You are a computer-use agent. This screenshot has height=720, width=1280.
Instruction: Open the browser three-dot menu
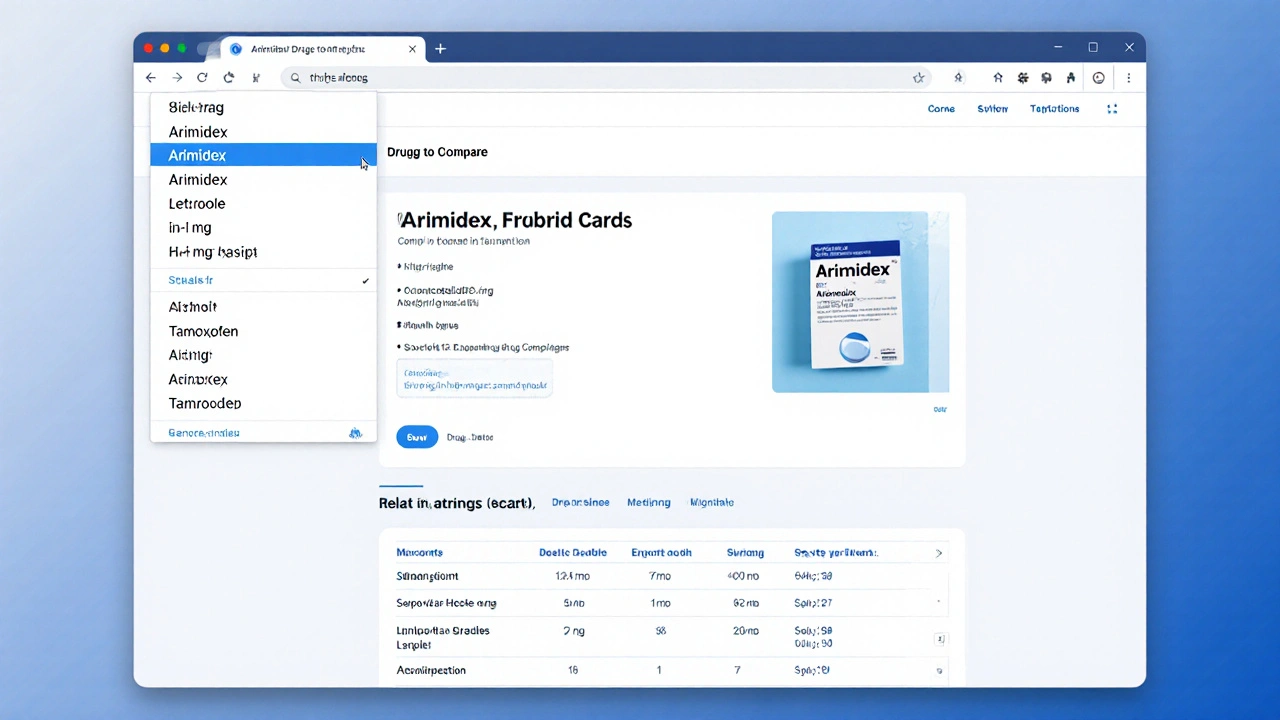pyautogui.click(x=1129, y=78)
